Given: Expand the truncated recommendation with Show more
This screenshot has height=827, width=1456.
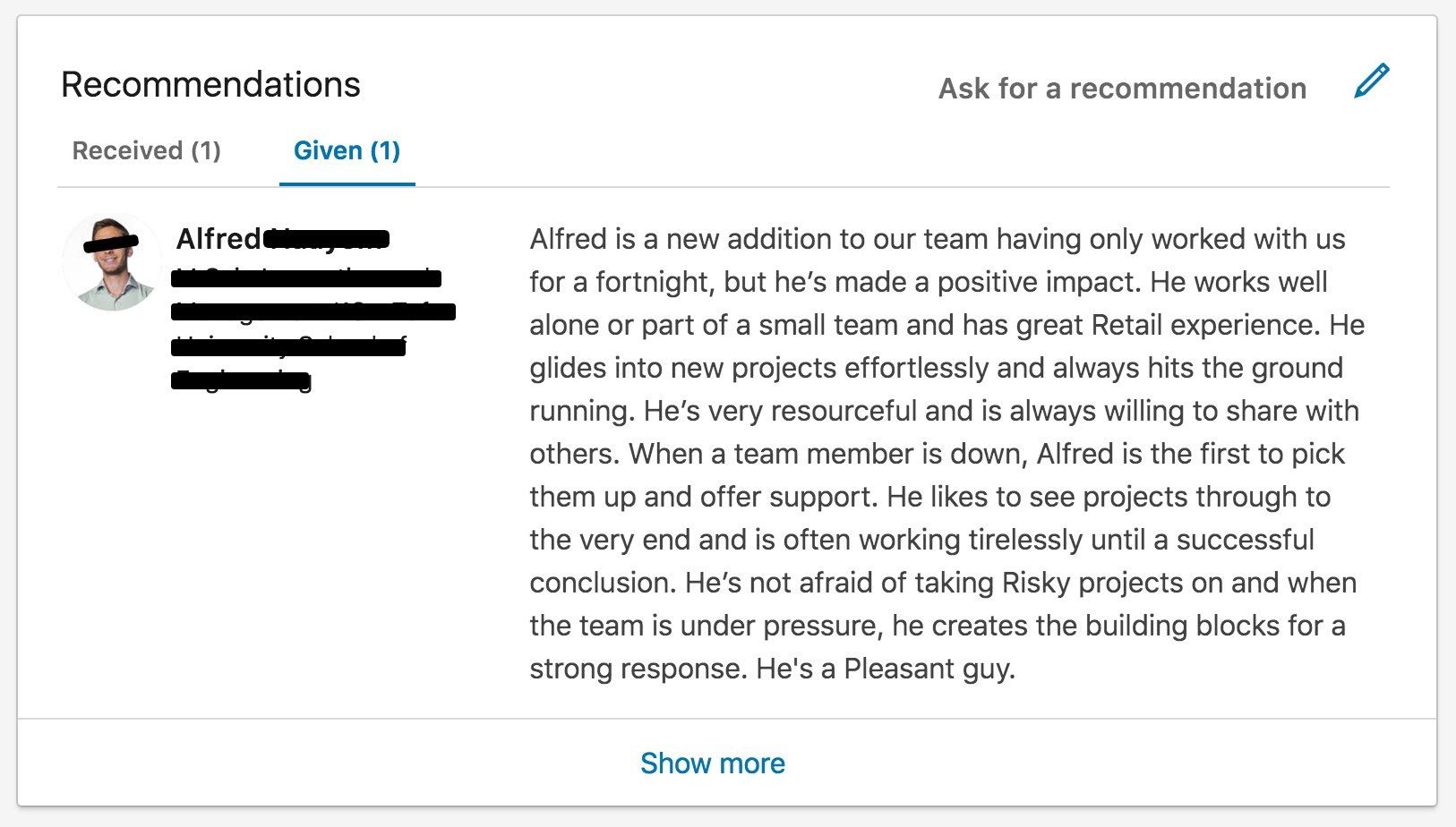Looking at the screenshot, I should click(x=712, y=763).
